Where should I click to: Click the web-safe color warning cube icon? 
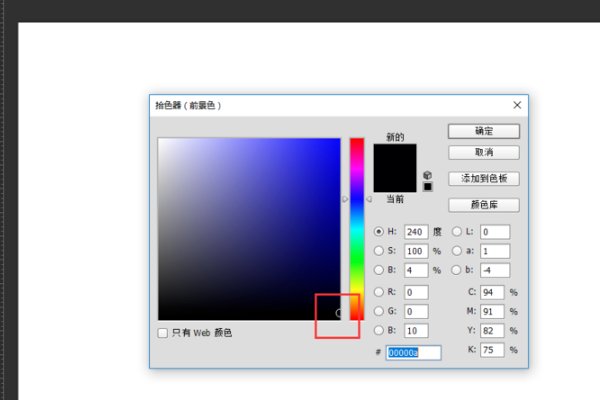coord(428,175)
